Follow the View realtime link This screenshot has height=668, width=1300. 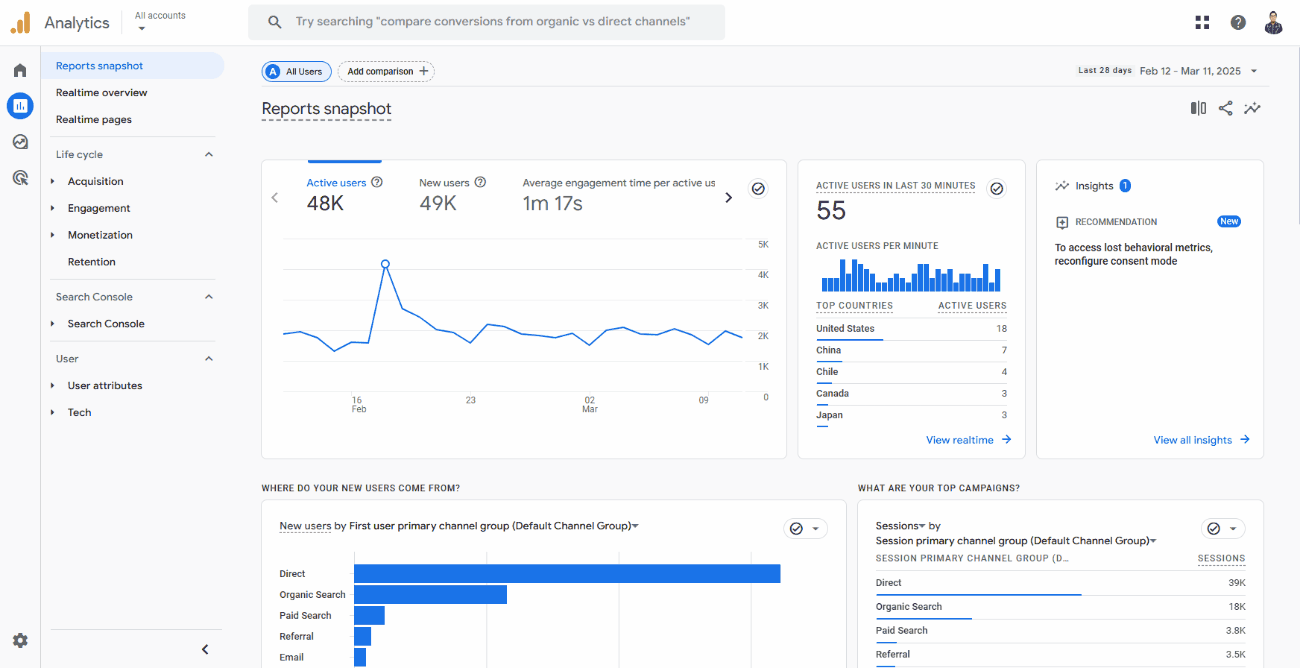pyautogui.click(x=968, y=440)
